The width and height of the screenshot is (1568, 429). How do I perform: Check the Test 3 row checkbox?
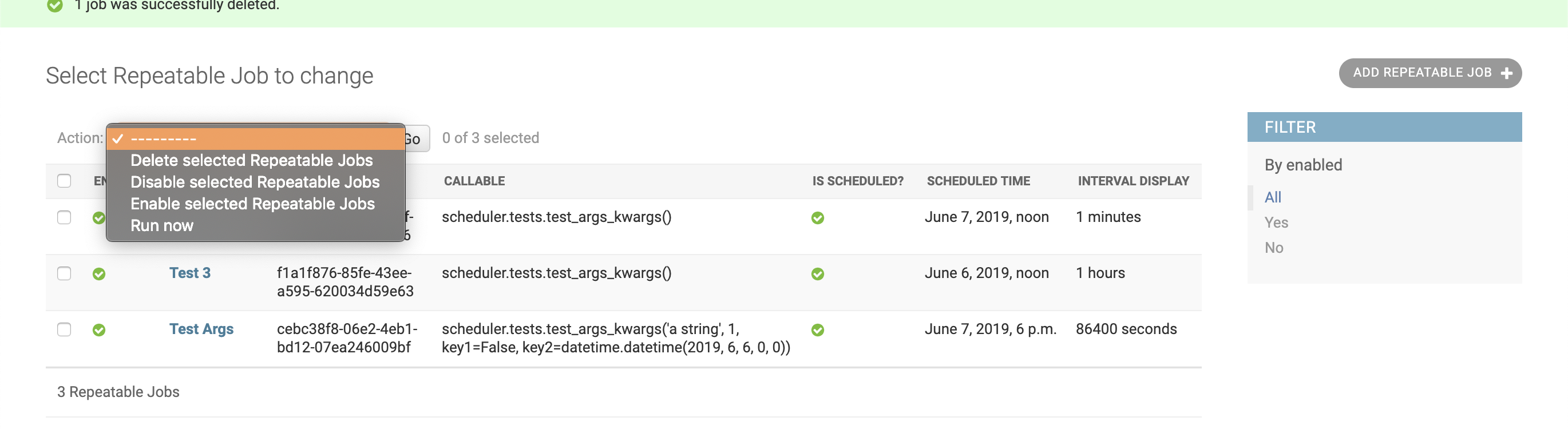(64, 273)
